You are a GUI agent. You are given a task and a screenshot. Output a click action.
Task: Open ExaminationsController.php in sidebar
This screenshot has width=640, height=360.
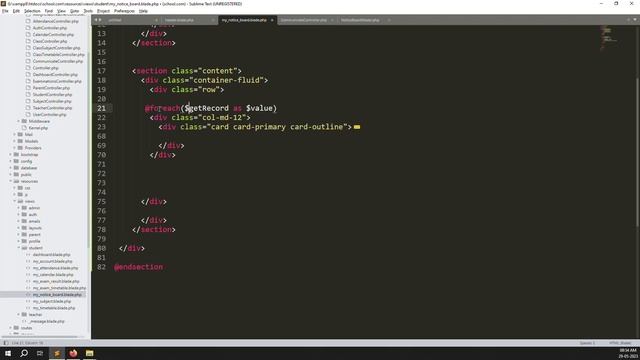click(x=57, y=81)
